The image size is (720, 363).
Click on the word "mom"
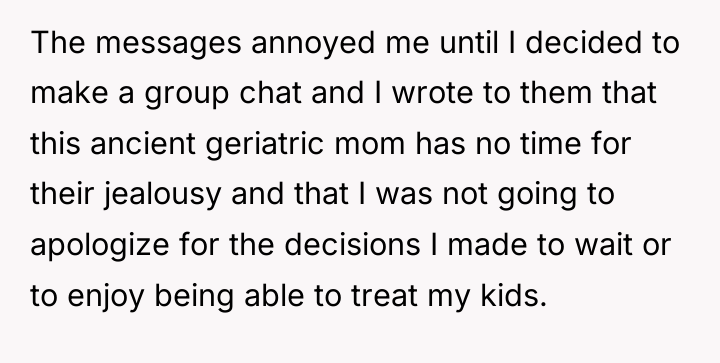370,145
